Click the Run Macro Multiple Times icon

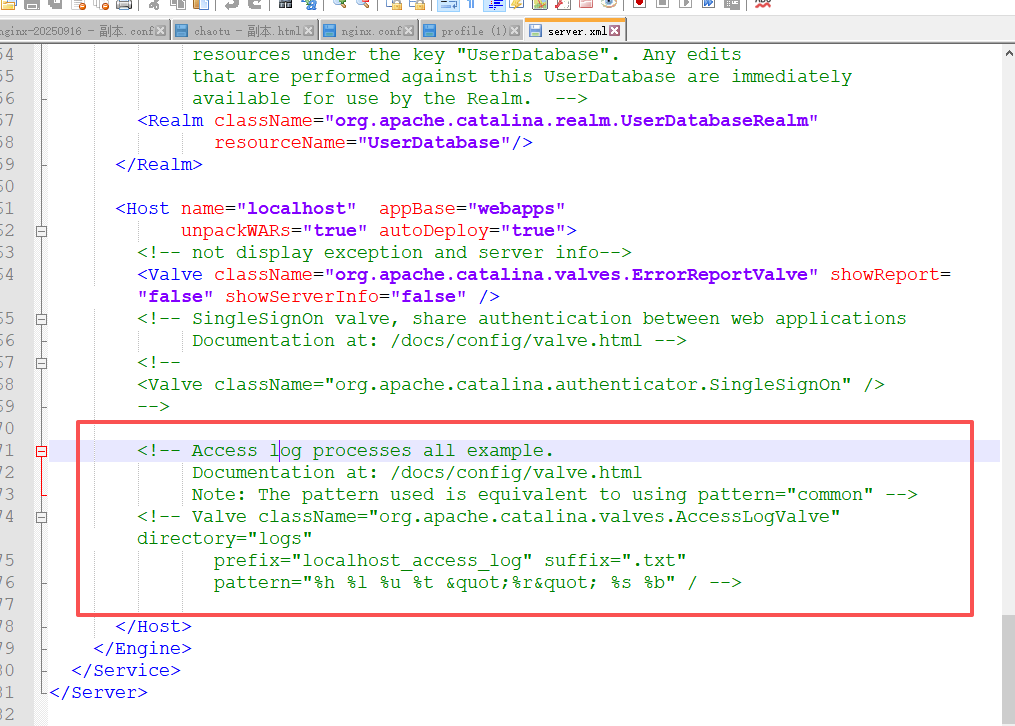708,4
